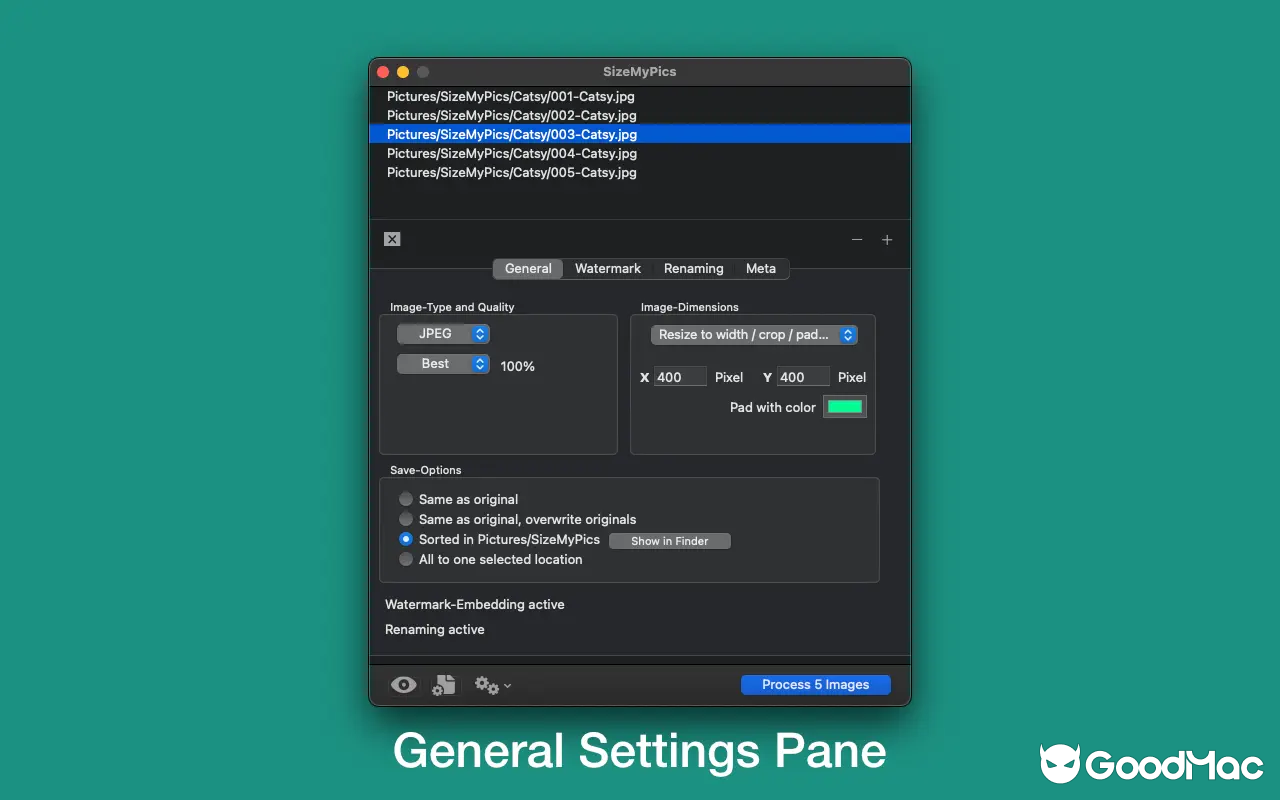Switch to the Watermark tab
1280x800 pixels.
[x=607, y=268]
